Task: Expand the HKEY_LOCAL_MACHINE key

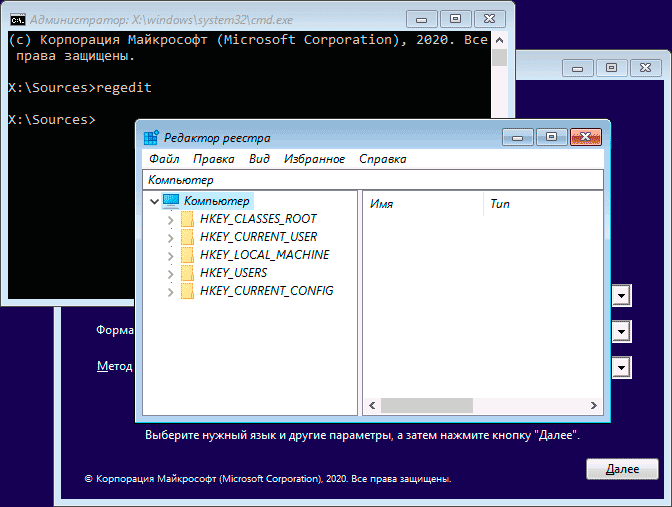Action: 171,256
